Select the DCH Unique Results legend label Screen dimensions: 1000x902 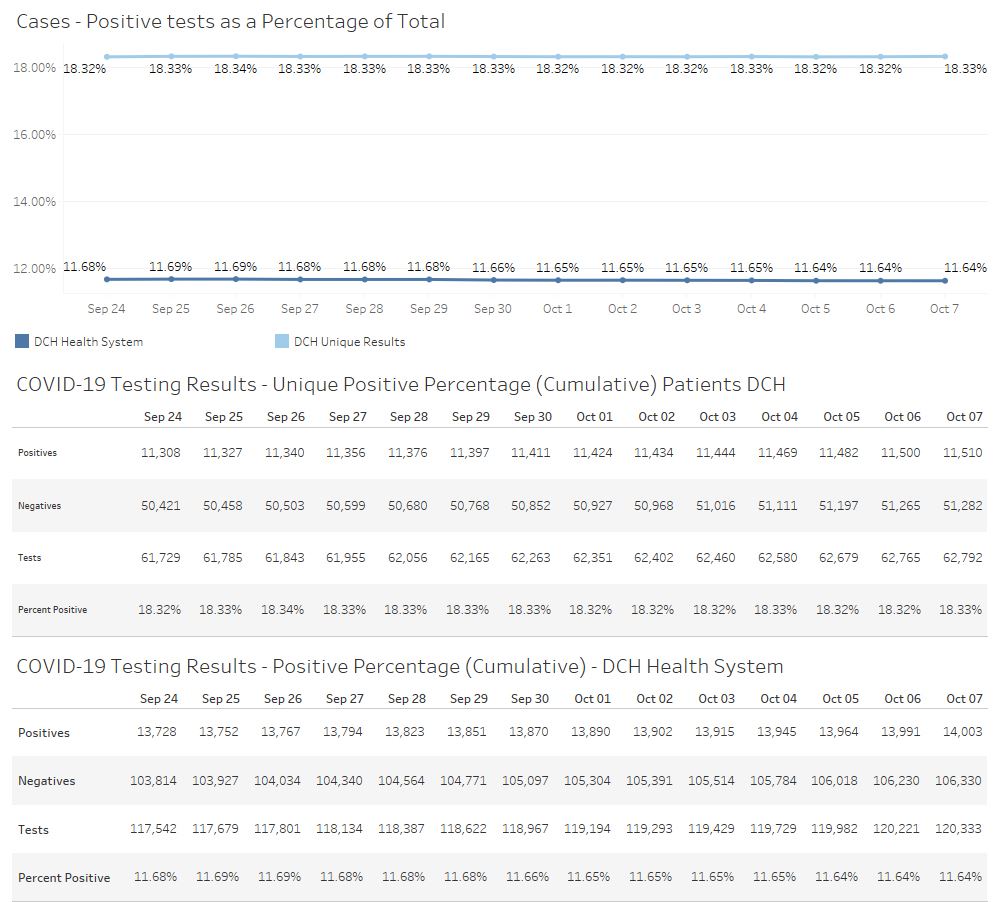pos(349,342)
